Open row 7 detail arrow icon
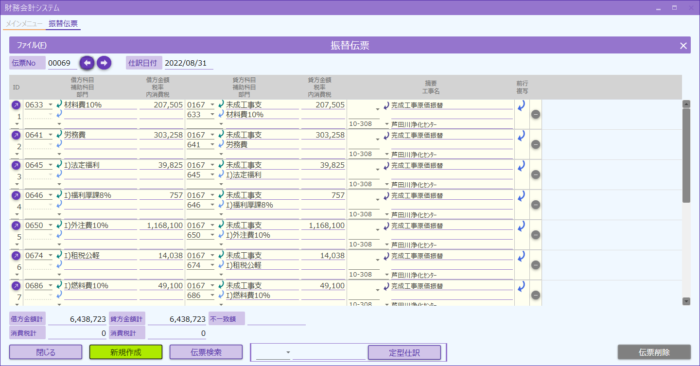The width and height of the screenshot is (700, 366). [16, 286]
